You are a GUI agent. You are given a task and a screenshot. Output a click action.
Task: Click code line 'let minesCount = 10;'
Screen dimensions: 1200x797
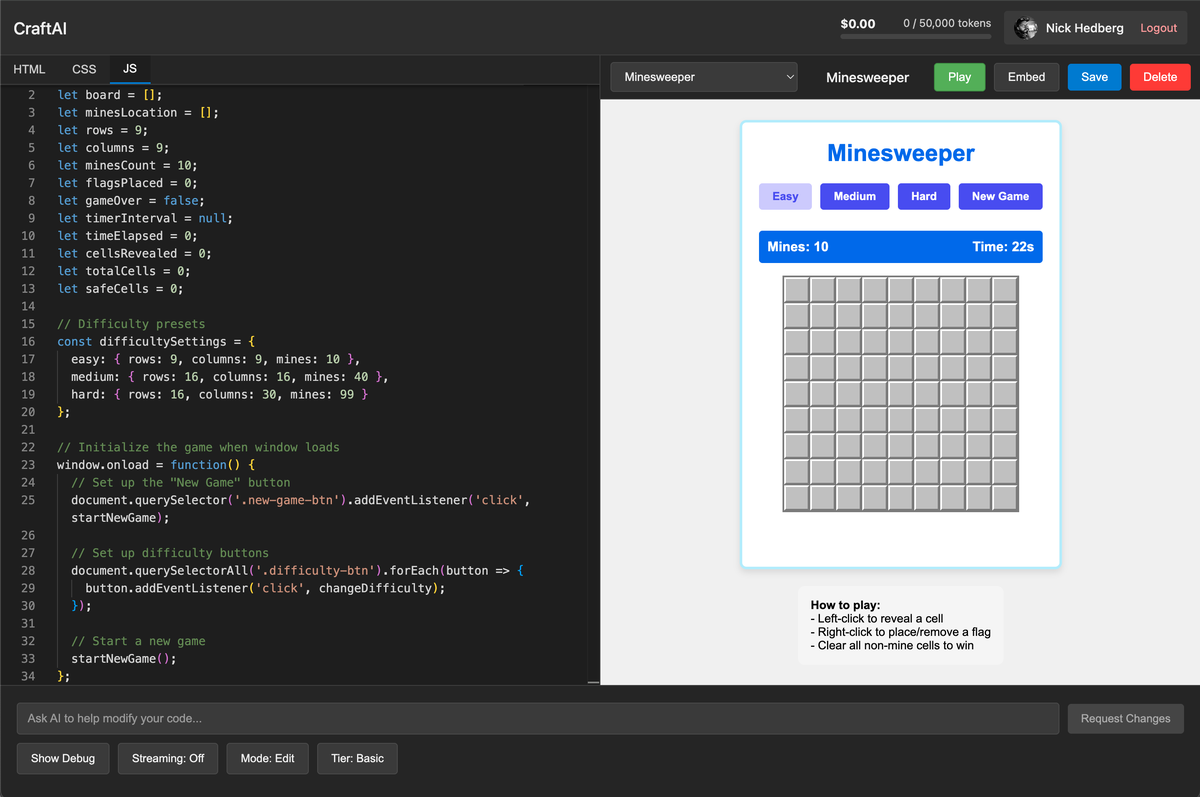pyautogui.click(x=127, y=165)
